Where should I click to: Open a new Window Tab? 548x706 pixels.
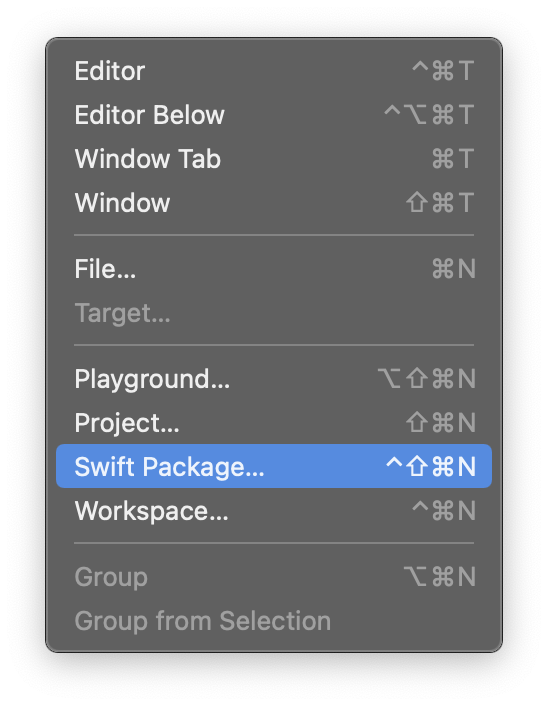point(274,158)
